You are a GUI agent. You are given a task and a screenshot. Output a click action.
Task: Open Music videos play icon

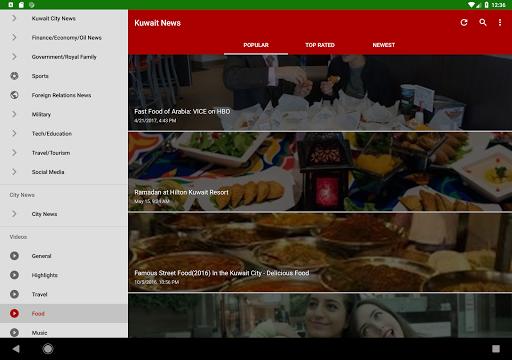click(x=14, y=332)
